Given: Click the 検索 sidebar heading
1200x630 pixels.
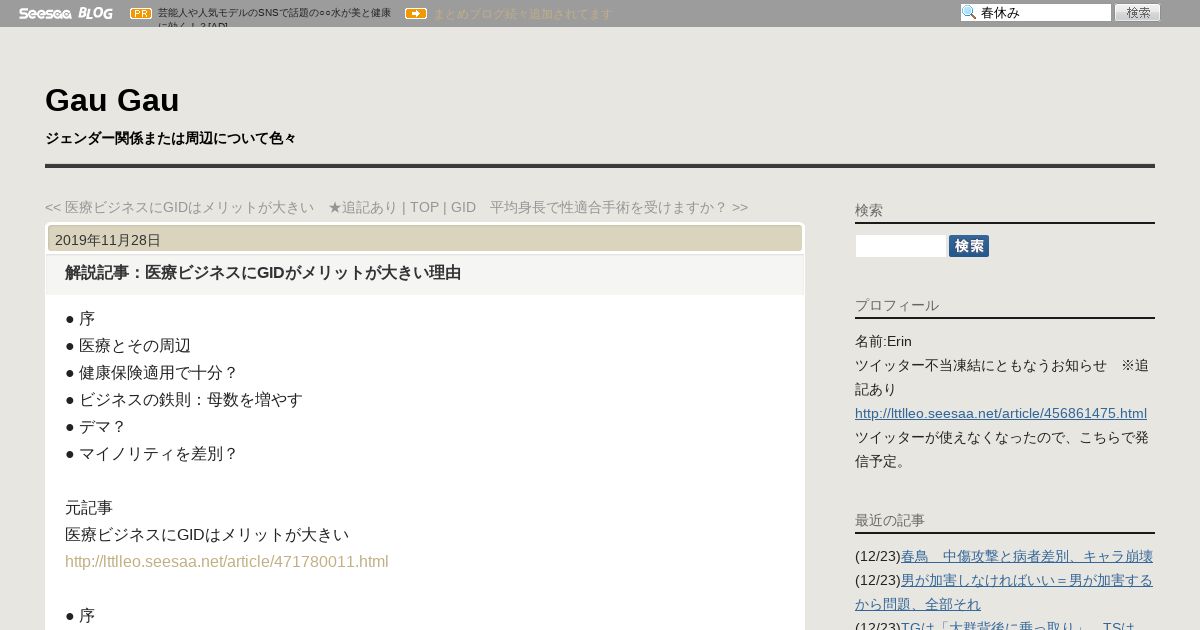Looking at the screenshot, I should click(x=869, y=210).
